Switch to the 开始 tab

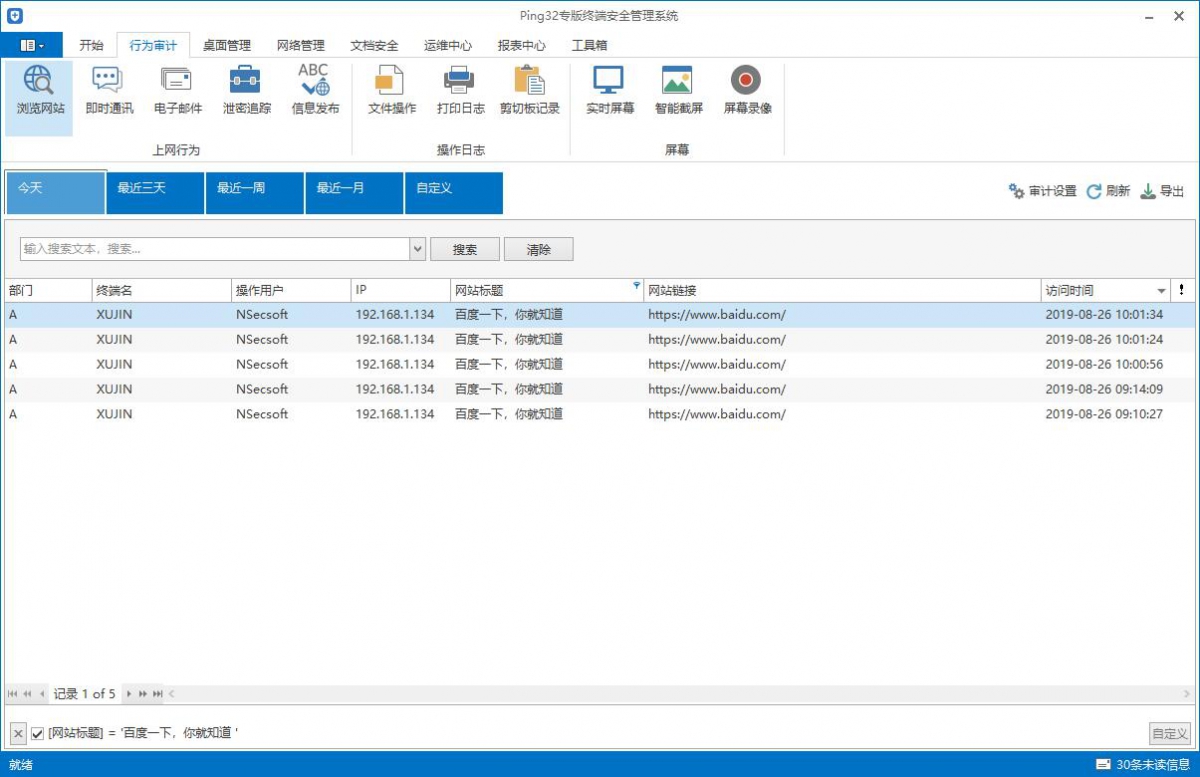91,45
